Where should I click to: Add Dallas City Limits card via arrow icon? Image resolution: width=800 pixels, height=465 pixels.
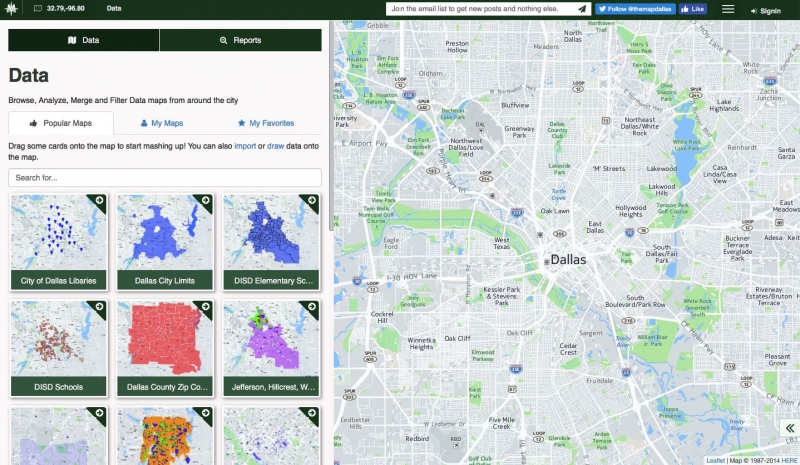(x=206, y=200)
